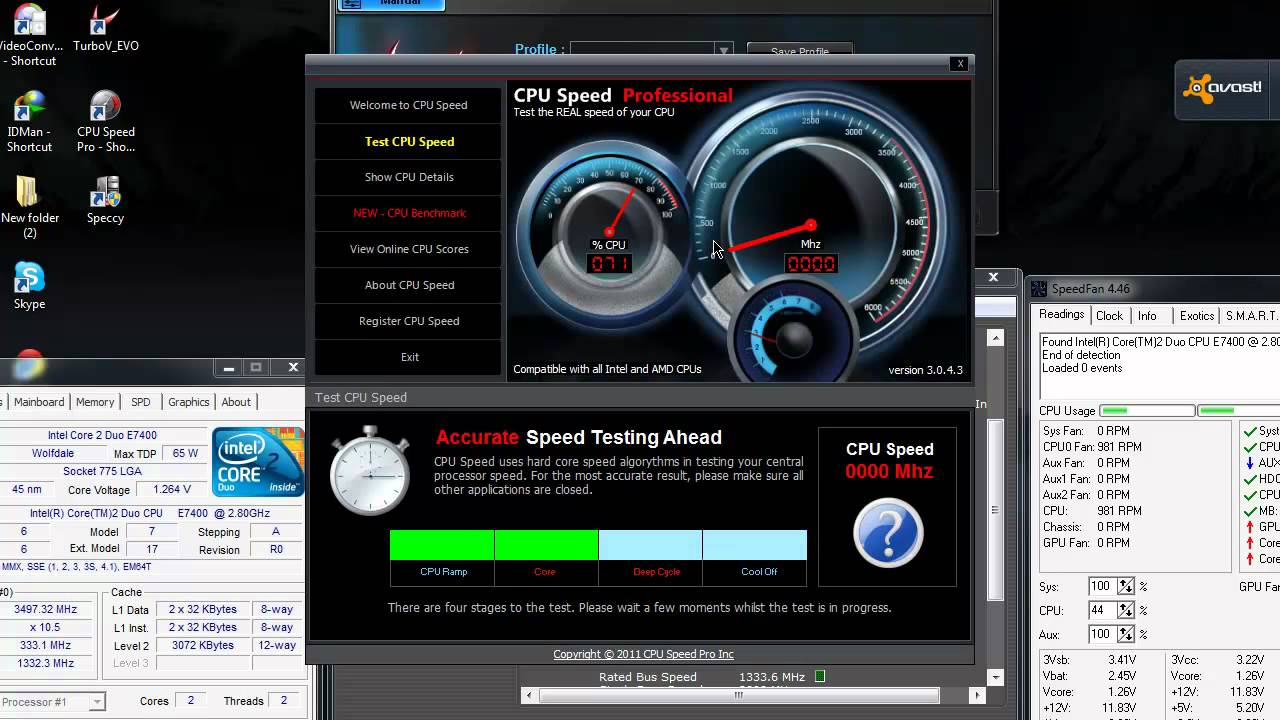Launch the IDMan Shortcut desktop icon
This screenshot has width=1280, height=720.
(29, 122)
